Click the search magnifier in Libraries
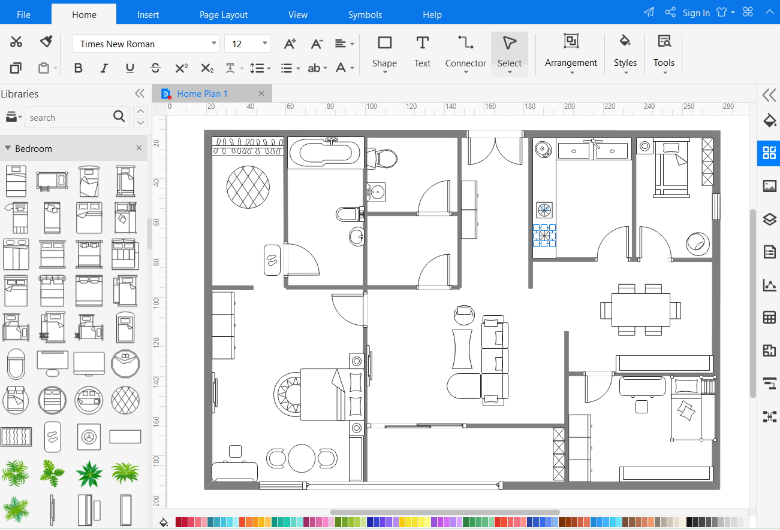The height and width of the screenshot is (530, 780). coord(119,116)
